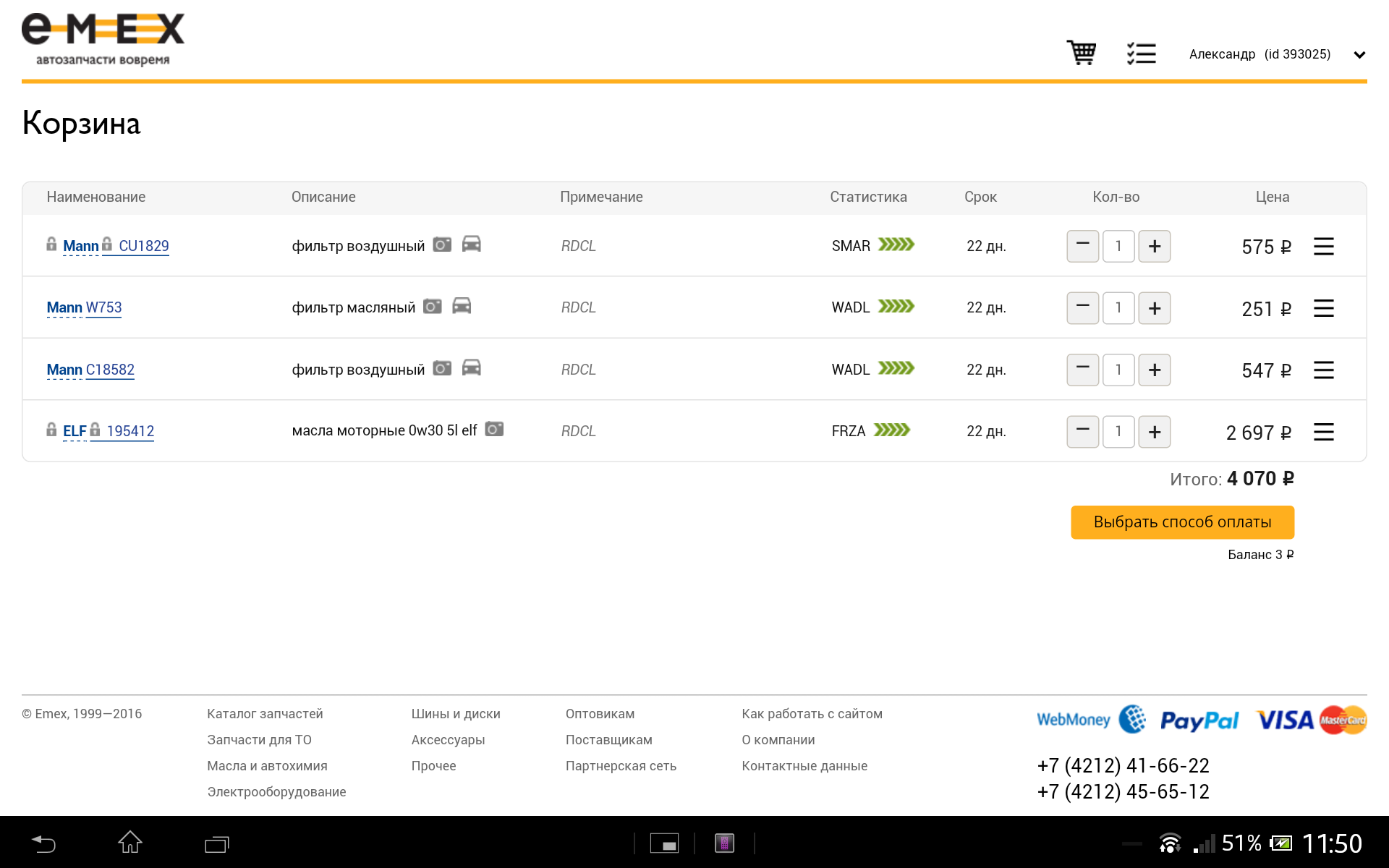The height and width of the screenshot is (868, 1389).
Task: Open row menu for ELF 195412
Action: point(1324,432)
